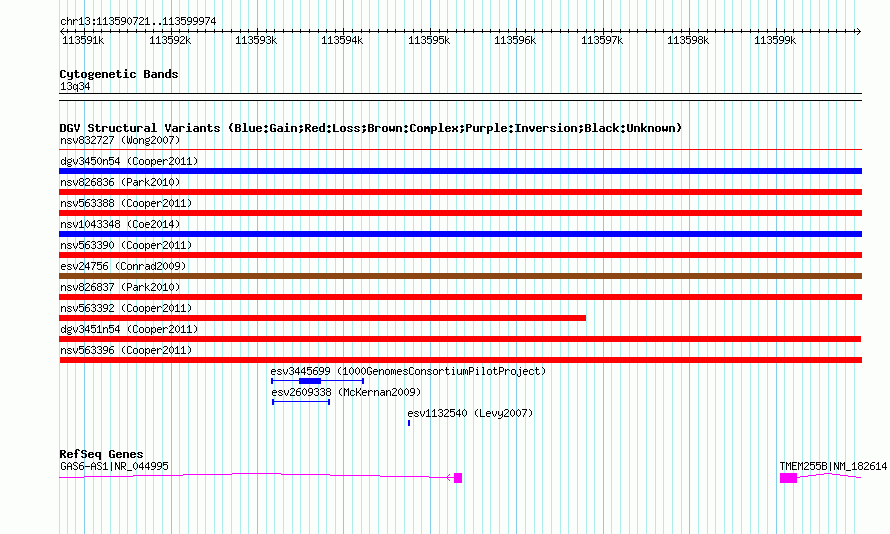Click the red nsv563388 loss bar
Image resolution: width=890 pixels, height=534 pixels.
click(x=460, y=213)
